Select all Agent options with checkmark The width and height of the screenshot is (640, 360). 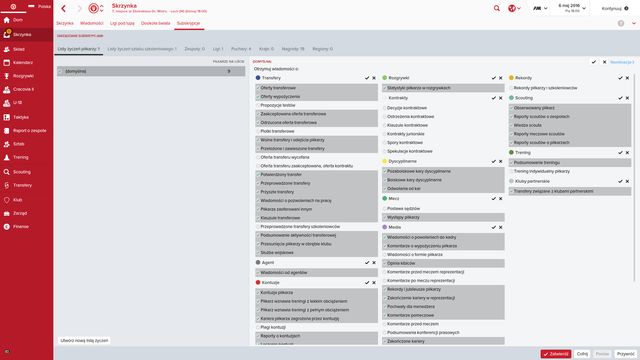coord(367,263)
